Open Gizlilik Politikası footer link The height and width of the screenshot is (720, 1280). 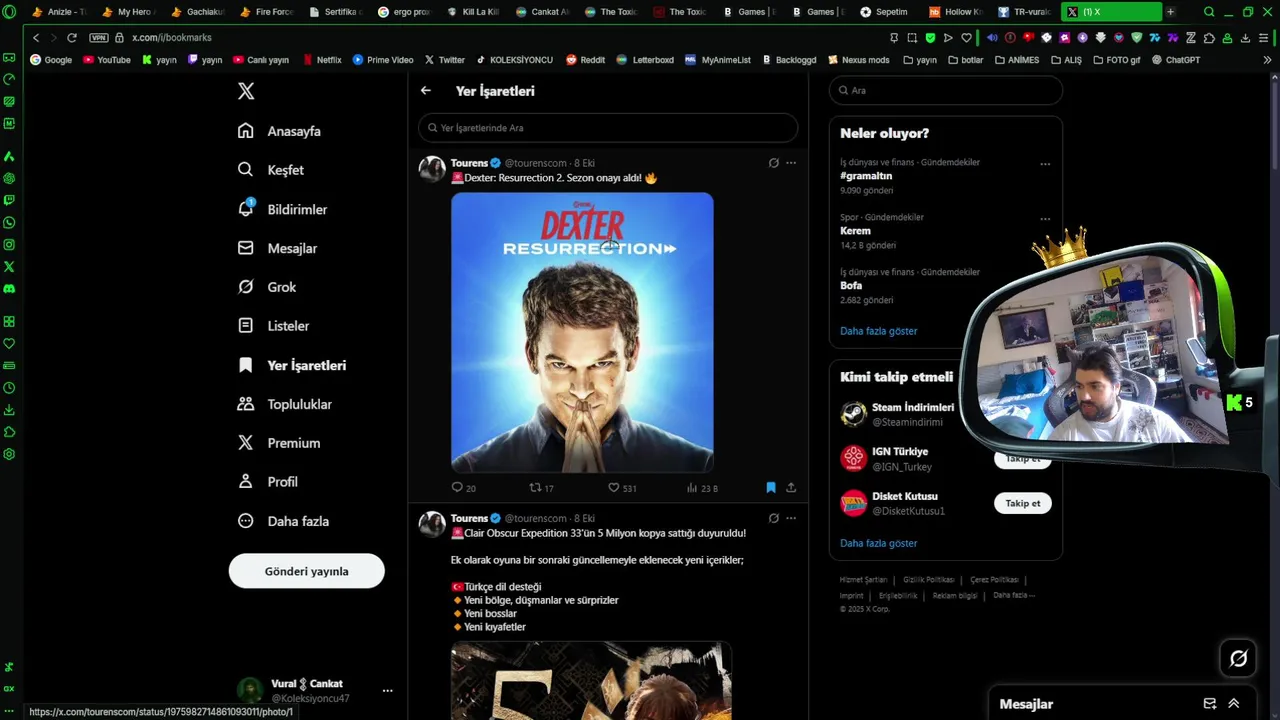(x=929, y=580)
